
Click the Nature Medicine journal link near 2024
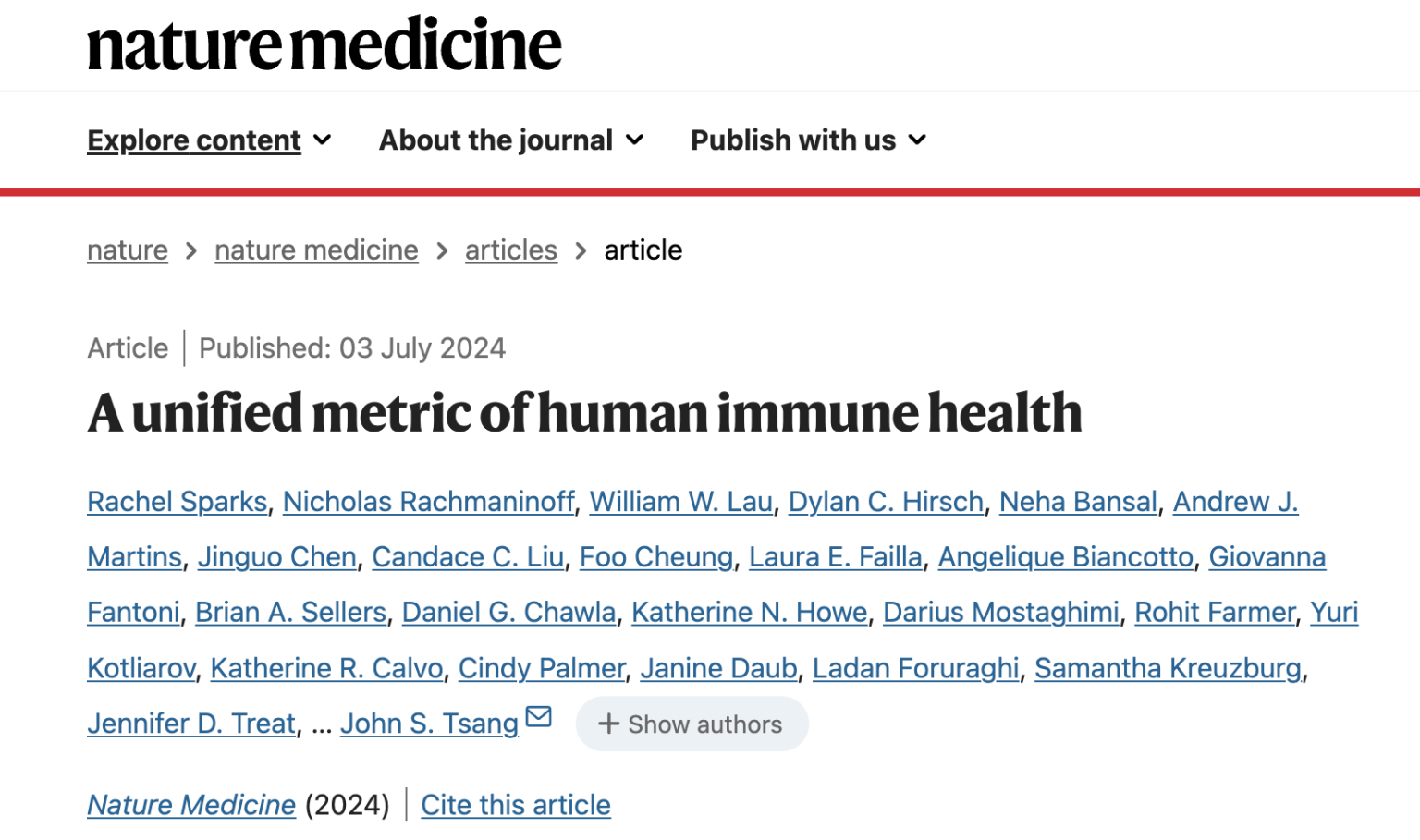tap(190, 805)
